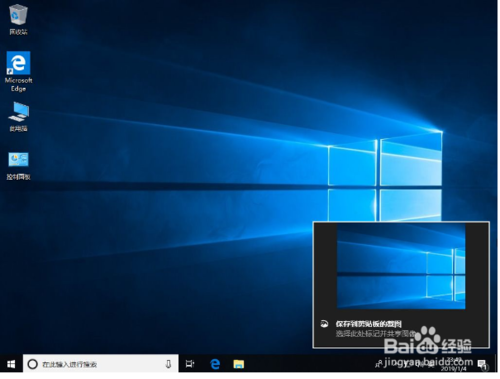The width and height of the screenshot is (500, 379).
Task: Select the This PC desktop icon
Action: coord(18,117)
